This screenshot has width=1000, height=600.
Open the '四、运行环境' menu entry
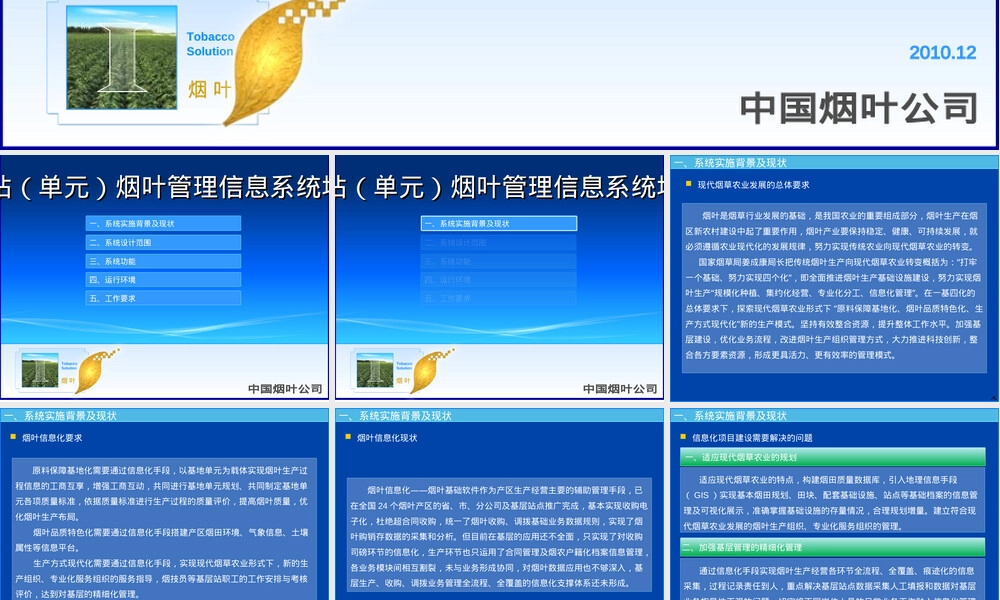163,279
